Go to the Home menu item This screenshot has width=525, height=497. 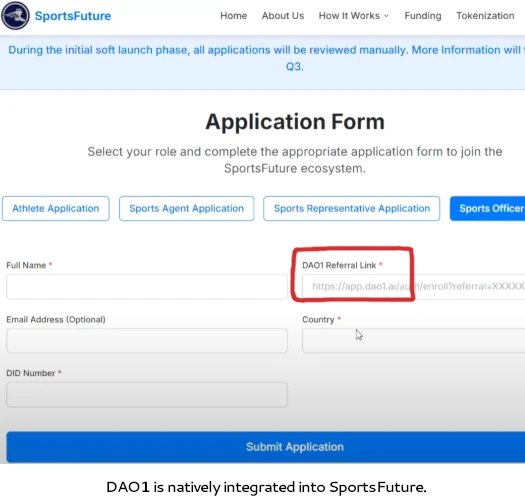(x=233, y=16)
